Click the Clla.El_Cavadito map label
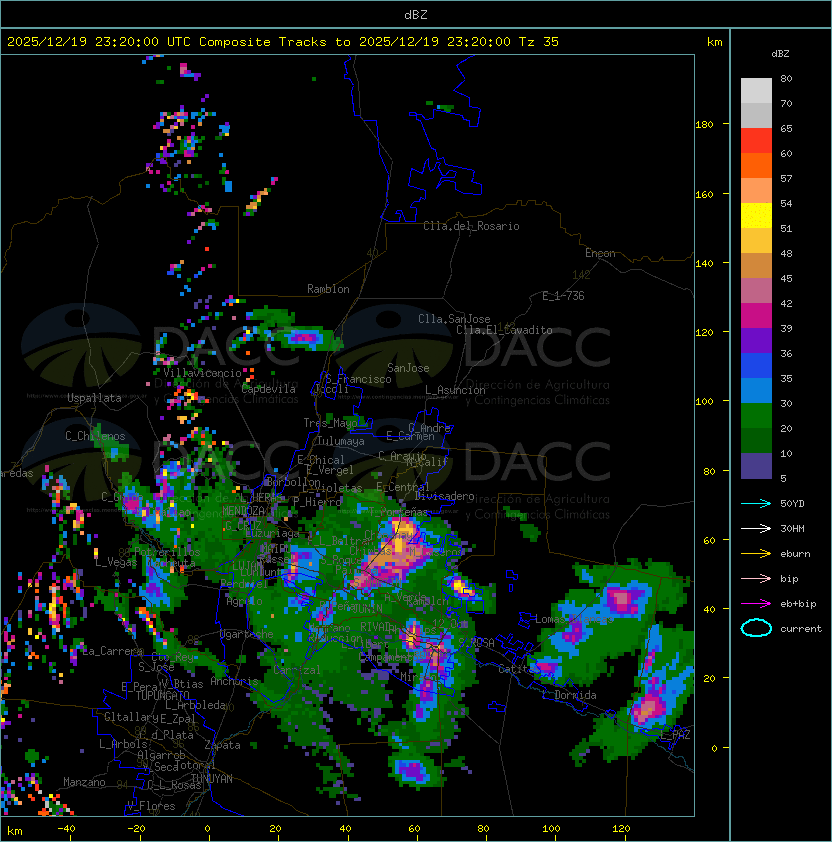832x842 pixels. (504, 330)
